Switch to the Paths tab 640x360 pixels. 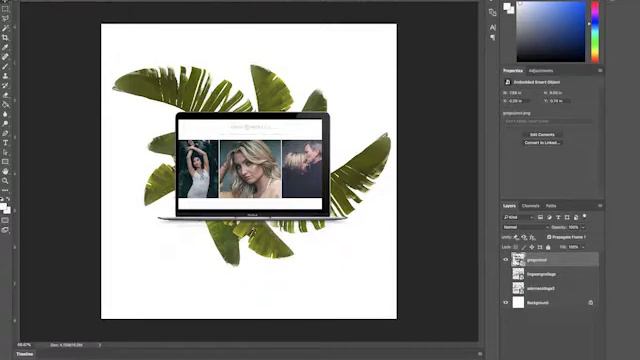[551, 206]
